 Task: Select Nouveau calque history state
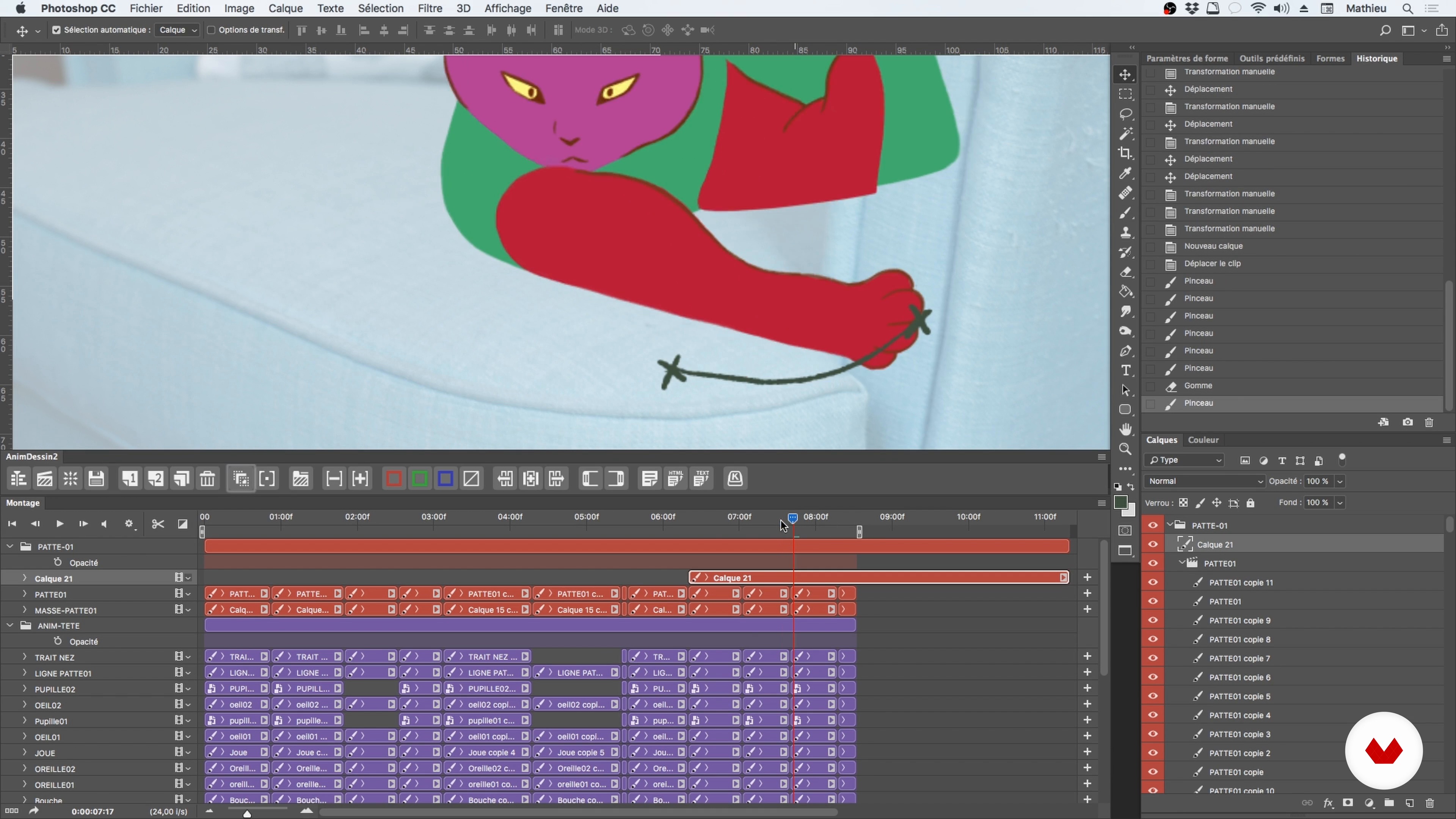pyautogui.click(x=1291, y=246)
